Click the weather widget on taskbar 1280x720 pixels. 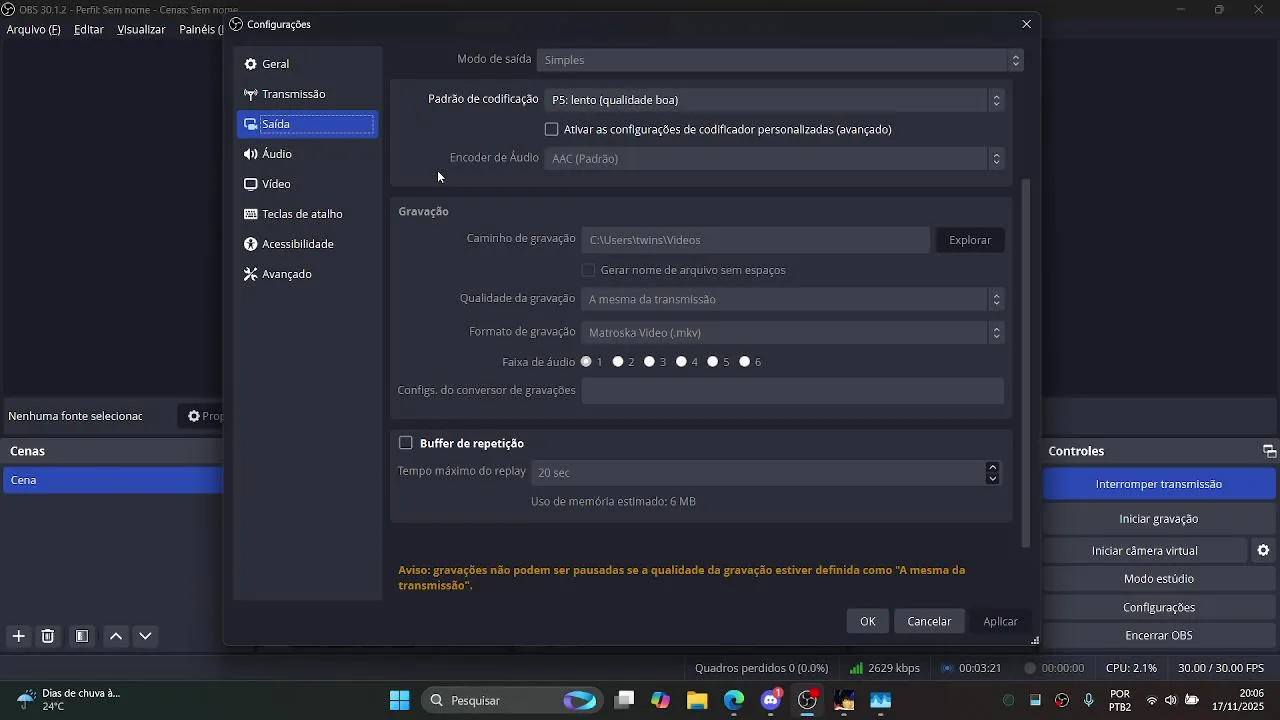(x=68, y=700)
